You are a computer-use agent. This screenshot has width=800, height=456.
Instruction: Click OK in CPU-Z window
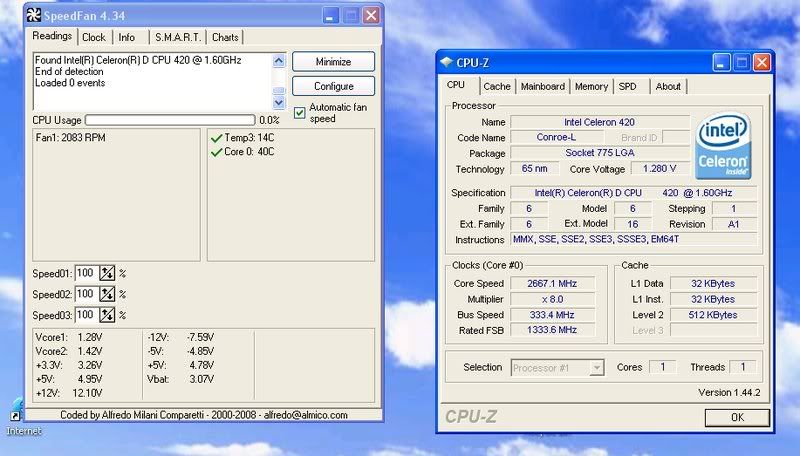tap(737, 417)
